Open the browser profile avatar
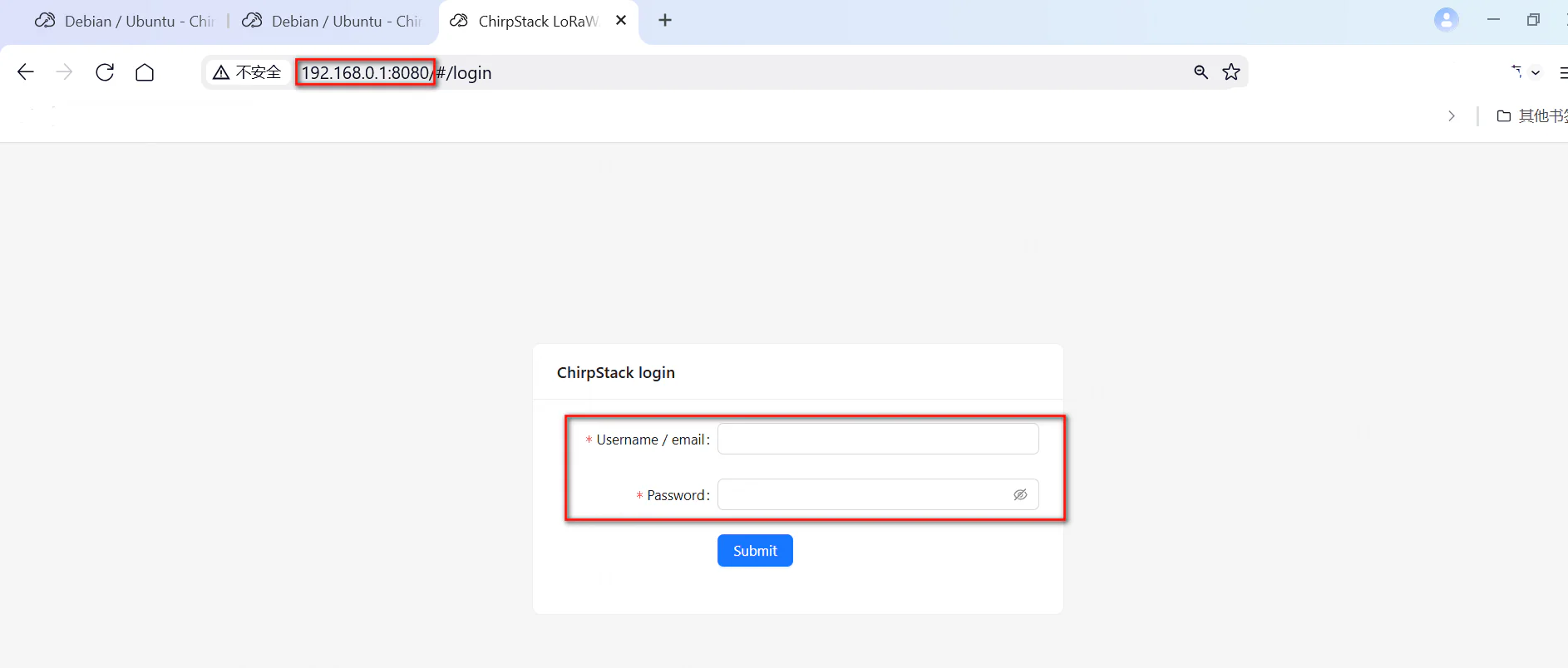 (x=1447, y=20)
